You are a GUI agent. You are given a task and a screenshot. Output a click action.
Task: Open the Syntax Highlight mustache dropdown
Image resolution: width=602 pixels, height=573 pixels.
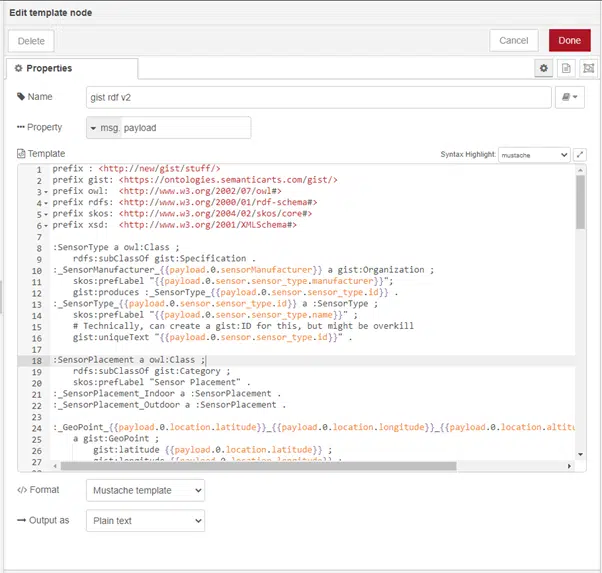click(x=534, y=155)
